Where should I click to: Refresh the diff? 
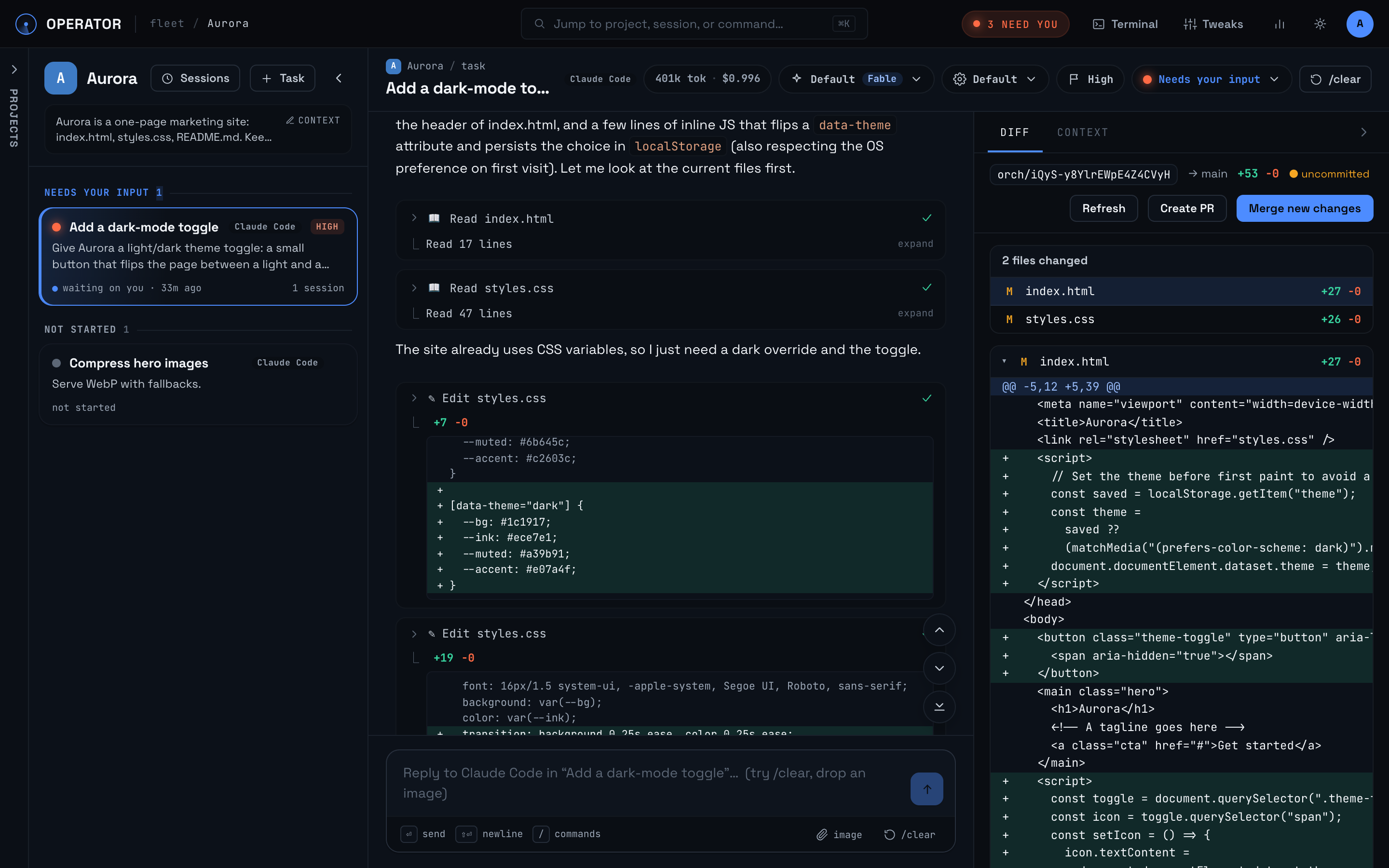coord(1103,208)
